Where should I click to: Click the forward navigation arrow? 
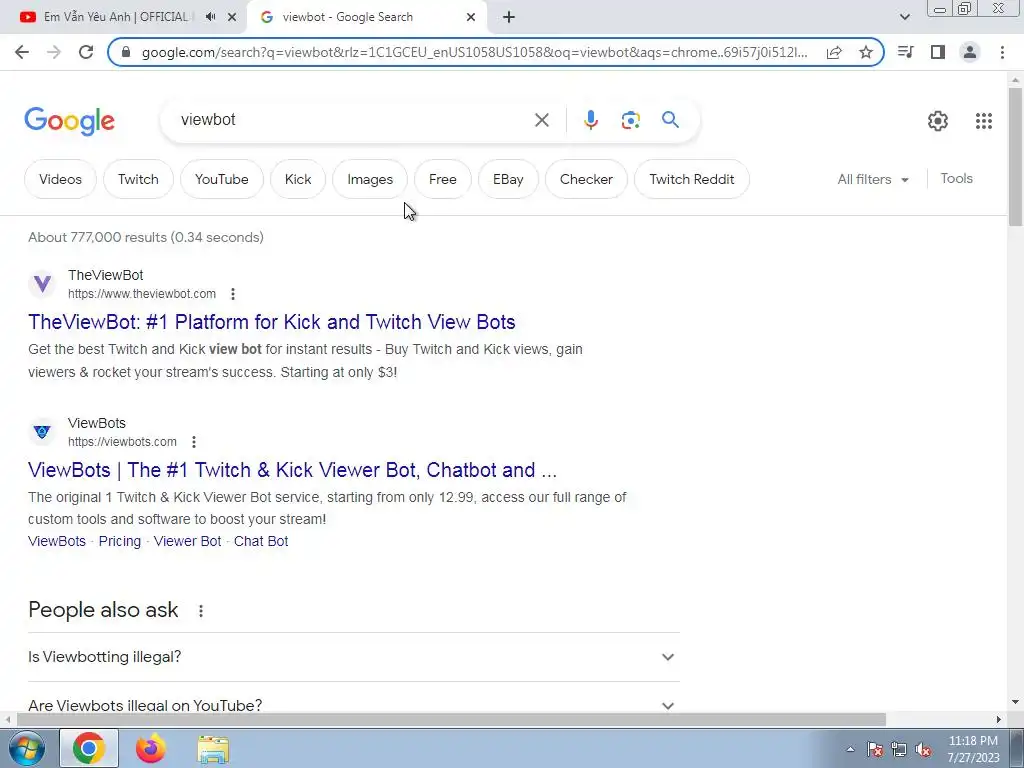tap(54, 52)
